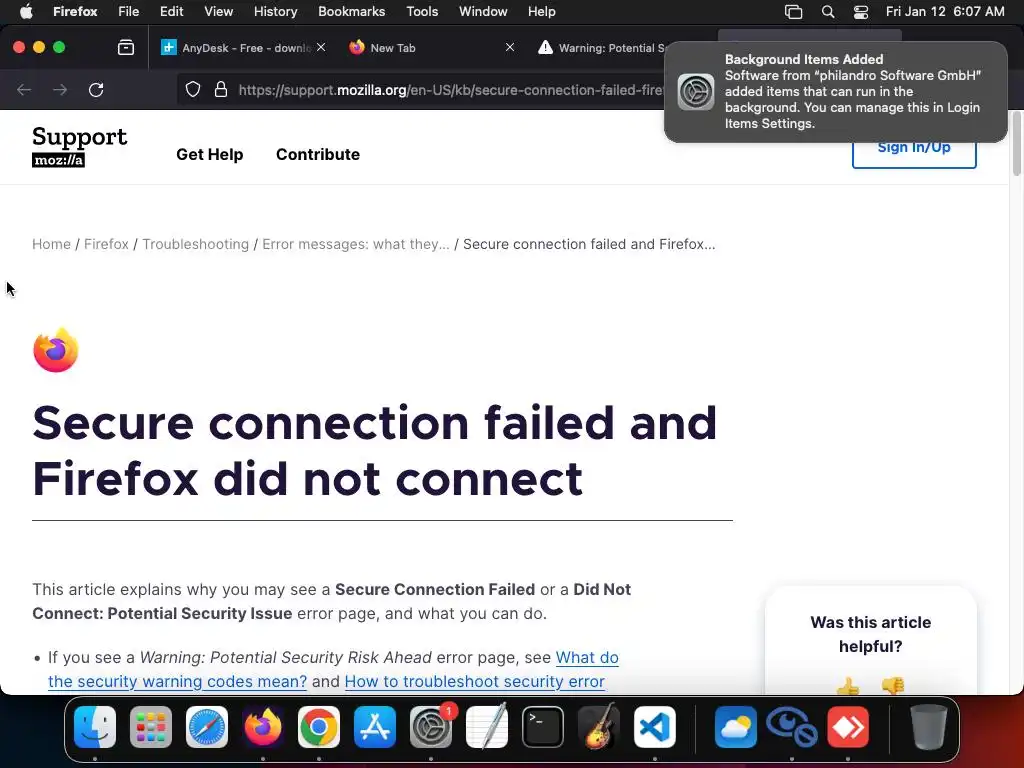The image size is (1024, 768).
Task: Open the File menu
Action: click(x=129, y=12)
